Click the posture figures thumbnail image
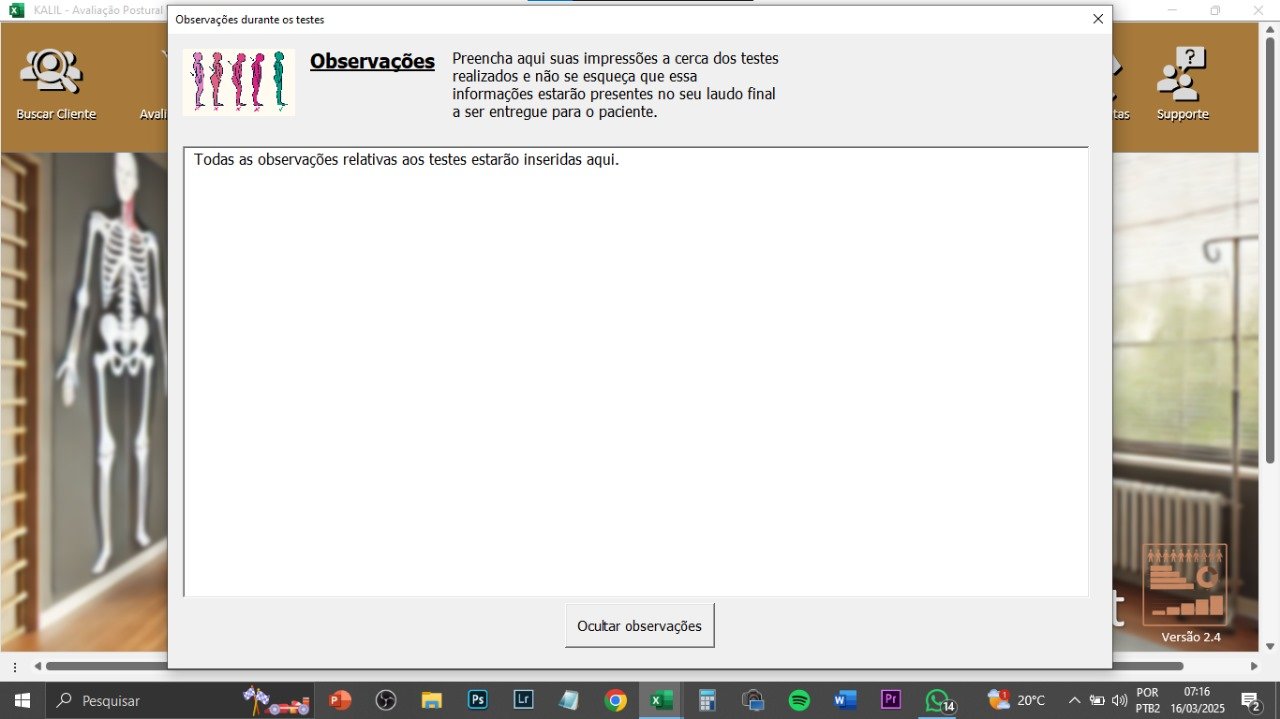The width and height of the screenshot is (1280, 719). click(x=239, y=82)
